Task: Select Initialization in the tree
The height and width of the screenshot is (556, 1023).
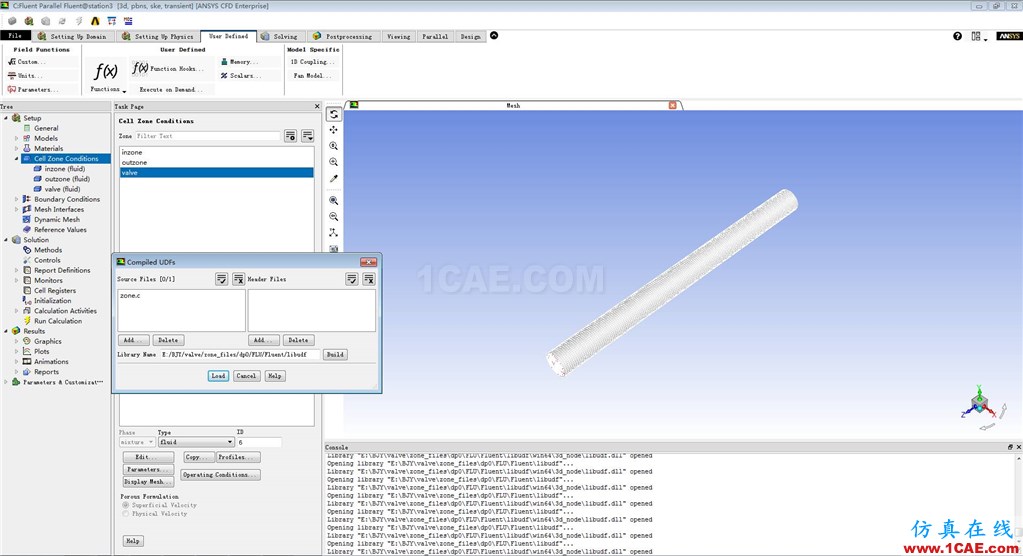Action: click(x=53, y=301)
